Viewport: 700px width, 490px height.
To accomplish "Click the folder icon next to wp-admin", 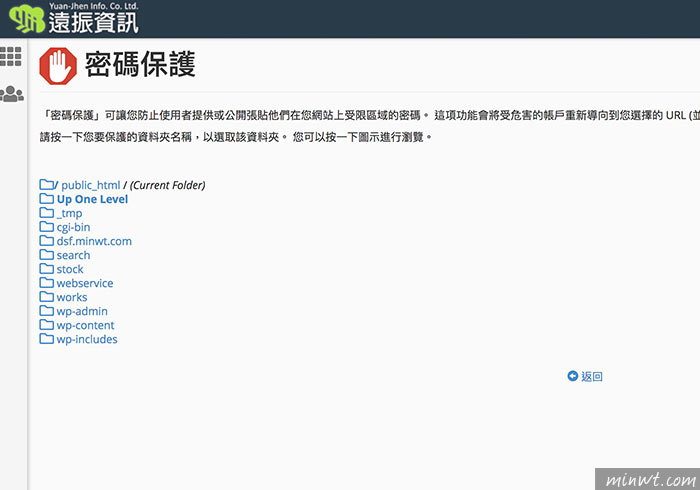I will [46, 310].
